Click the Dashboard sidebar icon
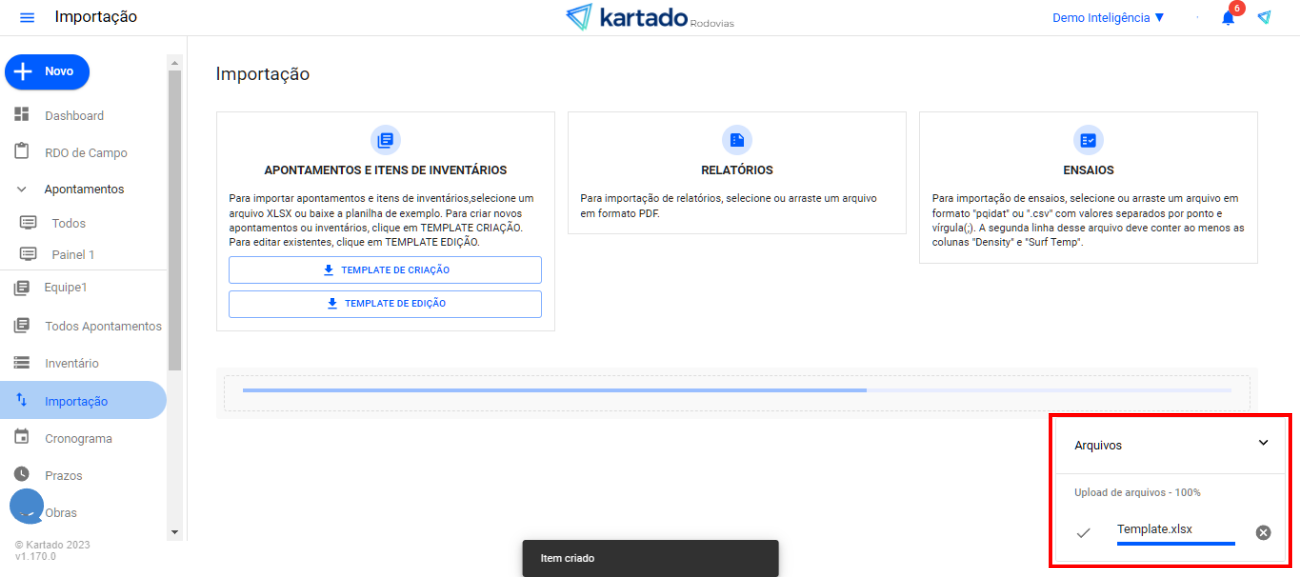This screenshot has height=577, width=1300. (22, 115)
